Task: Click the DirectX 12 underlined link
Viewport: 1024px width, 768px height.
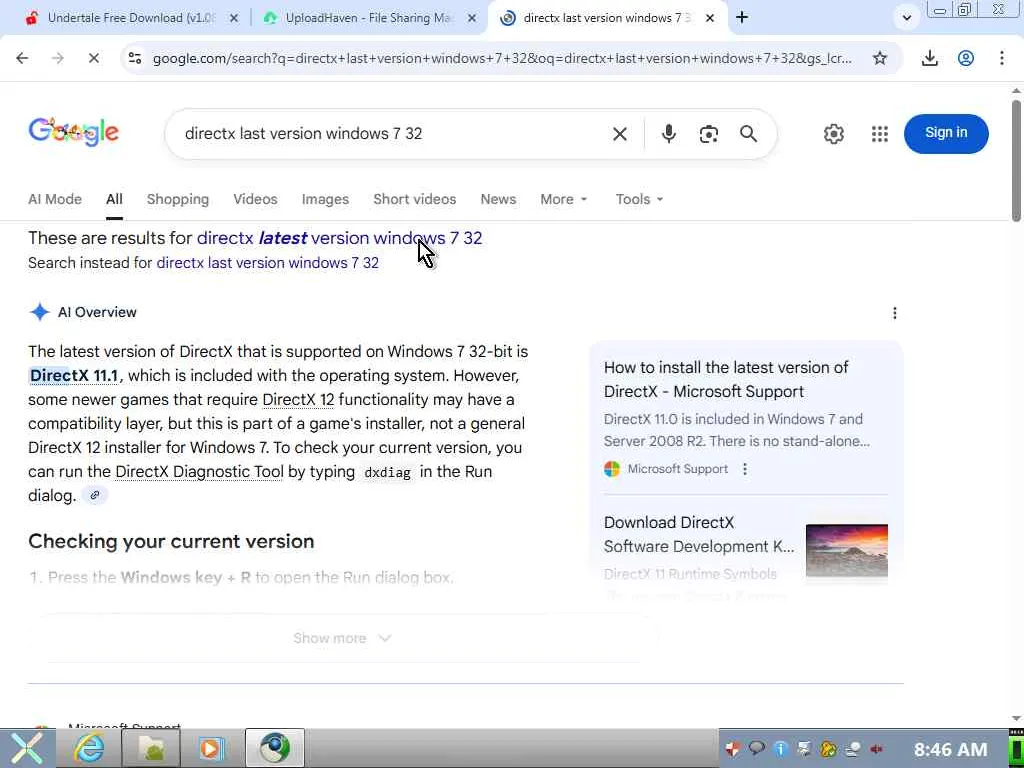Action: pos(298,400)
